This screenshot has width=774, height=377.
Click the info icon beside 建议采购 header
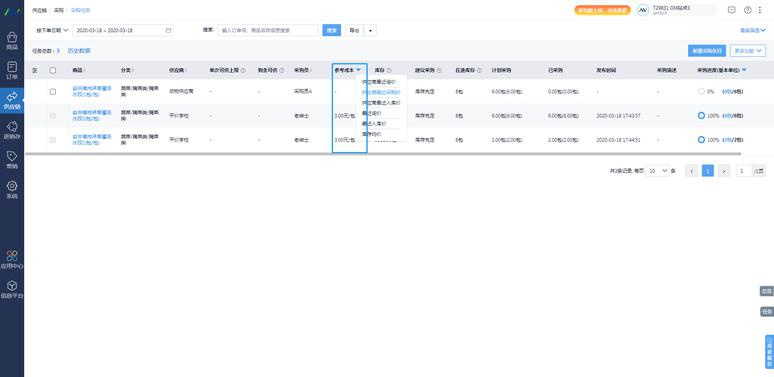click(439, 71)
